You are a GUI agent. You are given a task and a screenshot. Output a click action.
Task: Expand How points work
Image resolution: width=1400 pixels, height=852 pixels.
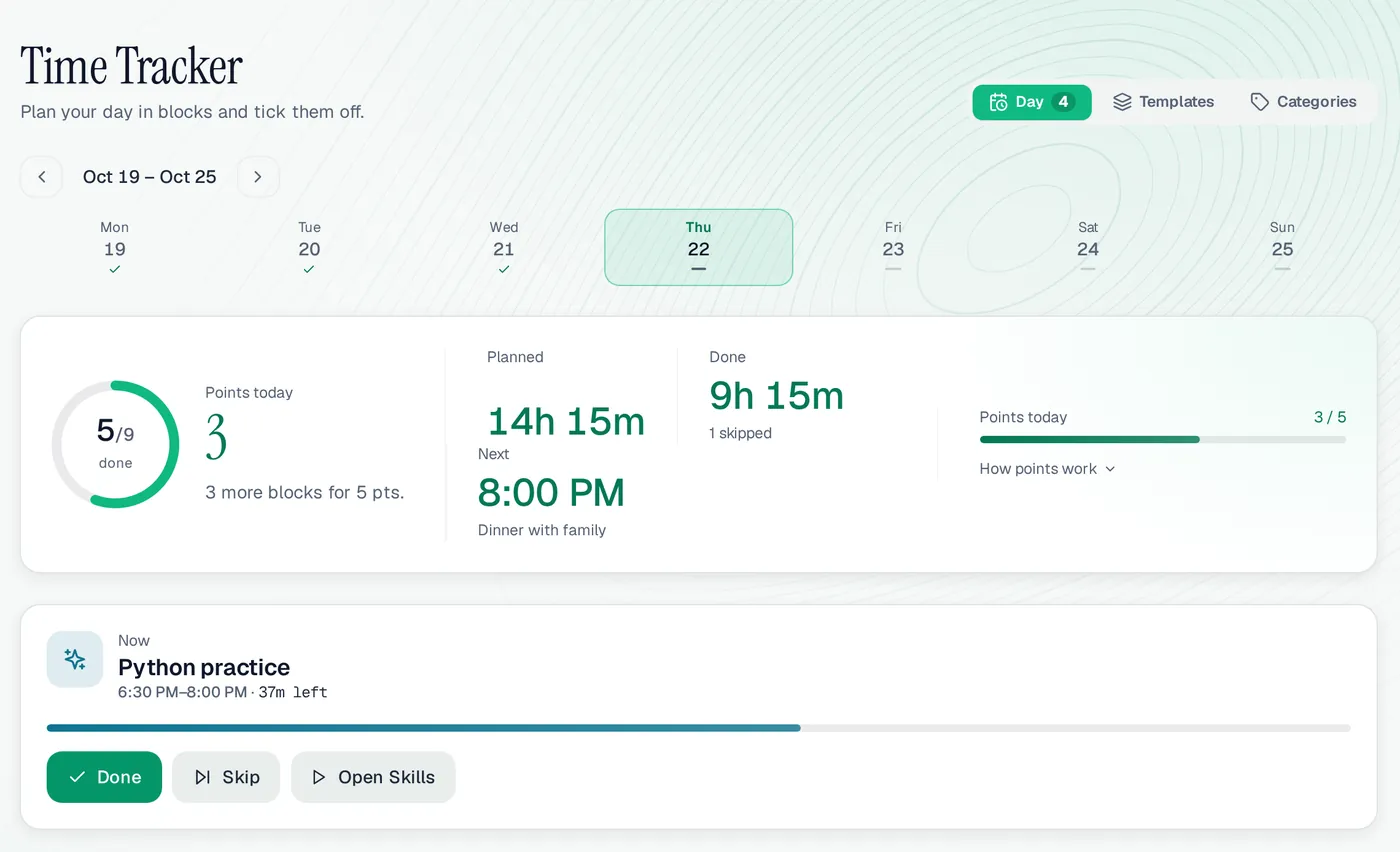click(1047, 469)
